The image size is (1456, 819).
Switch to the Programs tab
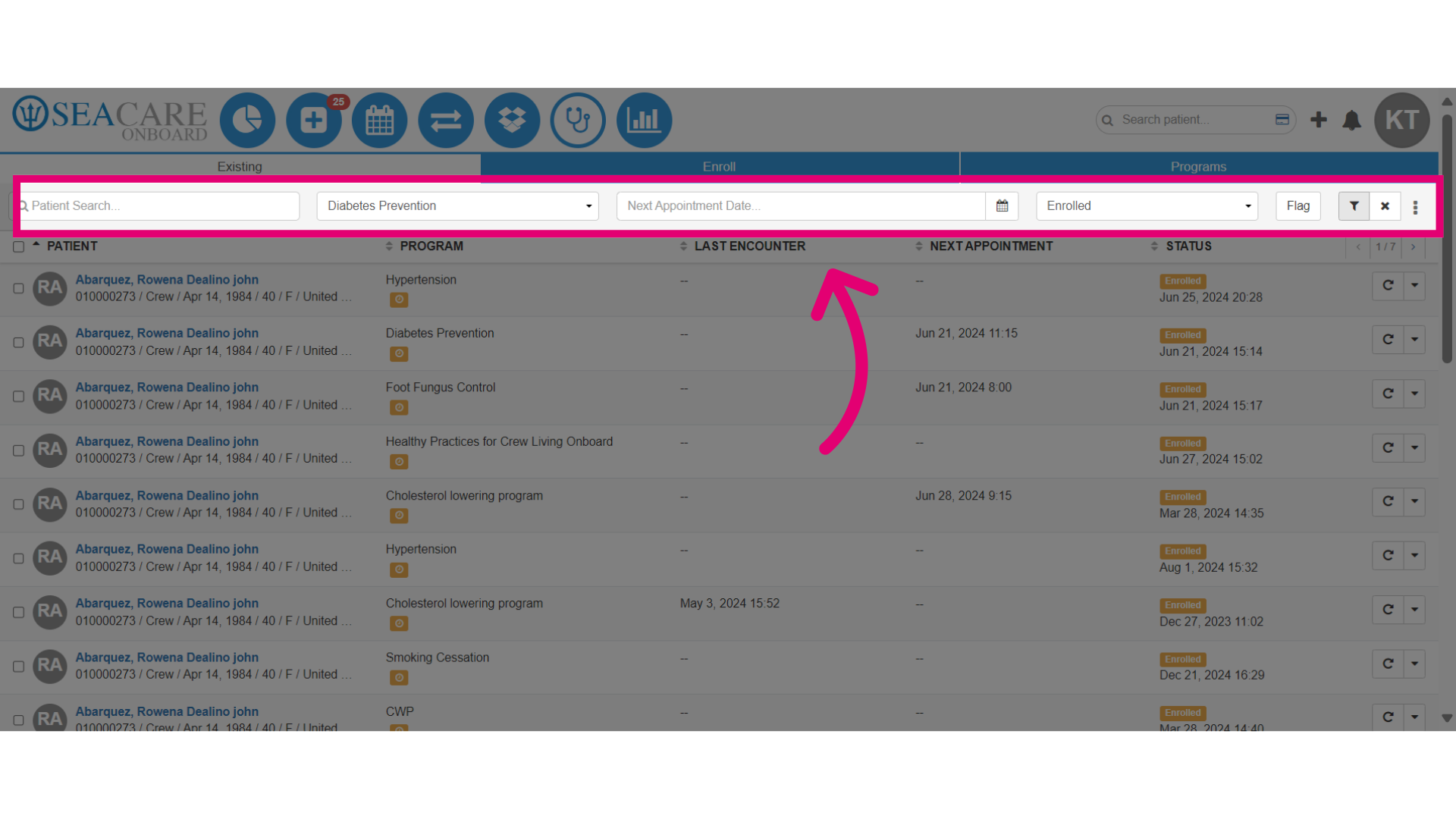click(1198, 166)
